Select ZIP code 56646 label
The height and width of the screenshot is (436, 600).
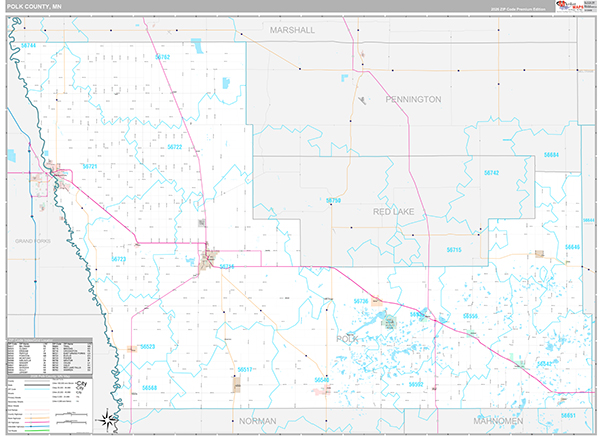572,247
